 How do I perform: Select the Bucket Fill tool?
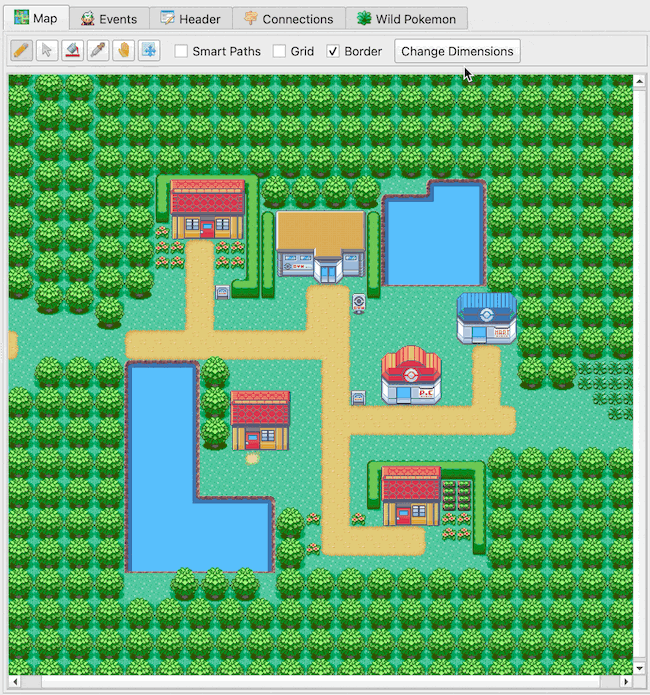[72, 51]
